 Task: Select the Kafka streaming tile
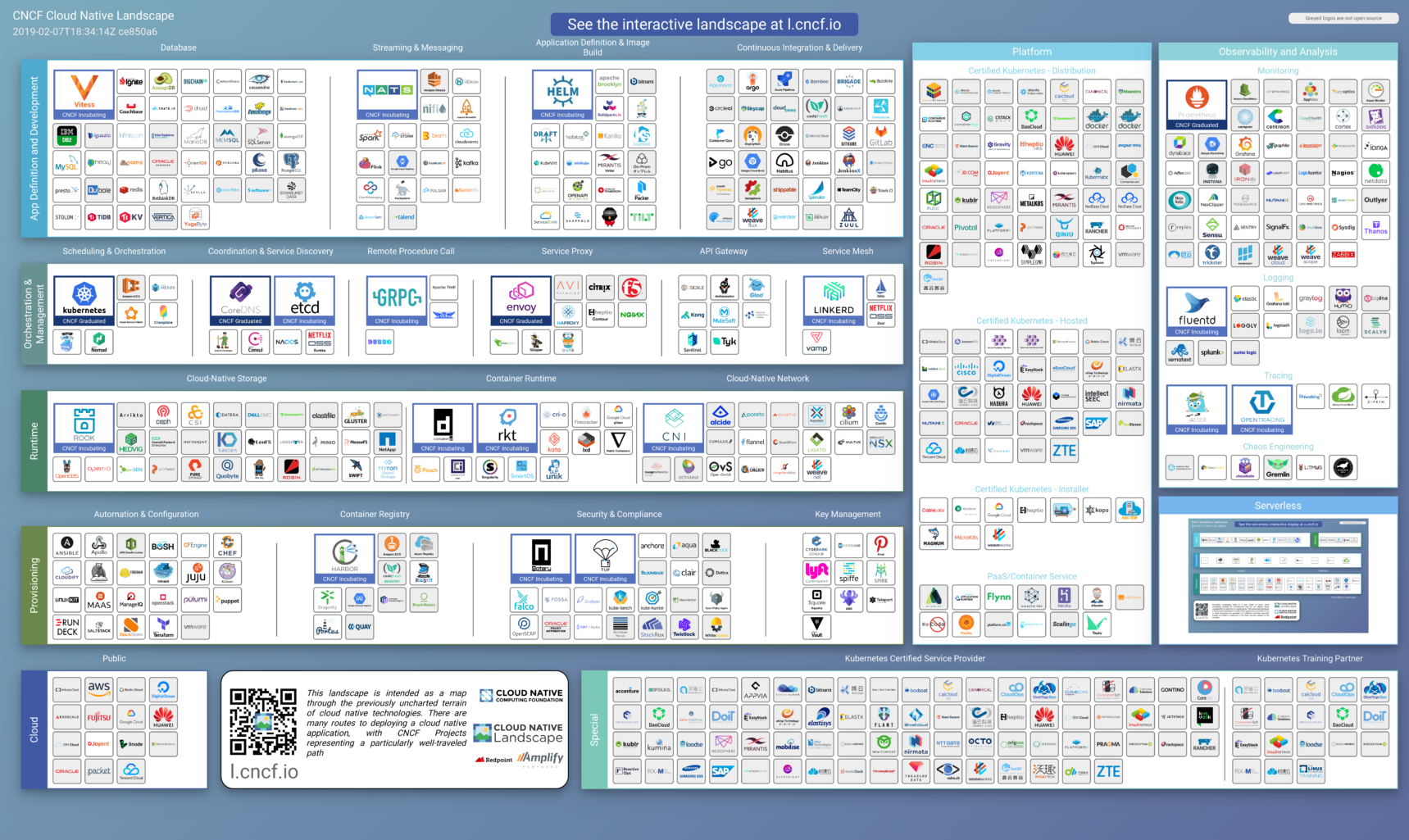pos(466,163)
